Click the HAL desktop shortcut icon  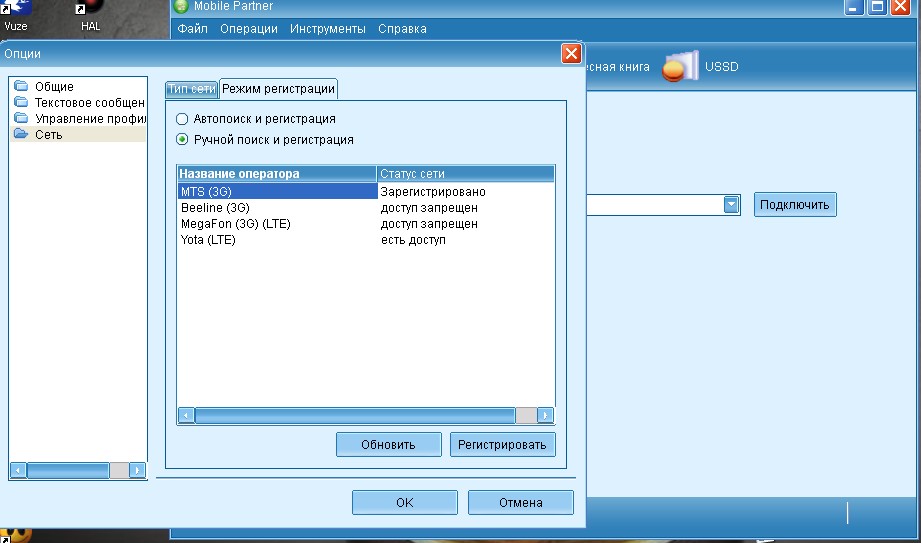[90, 10]
